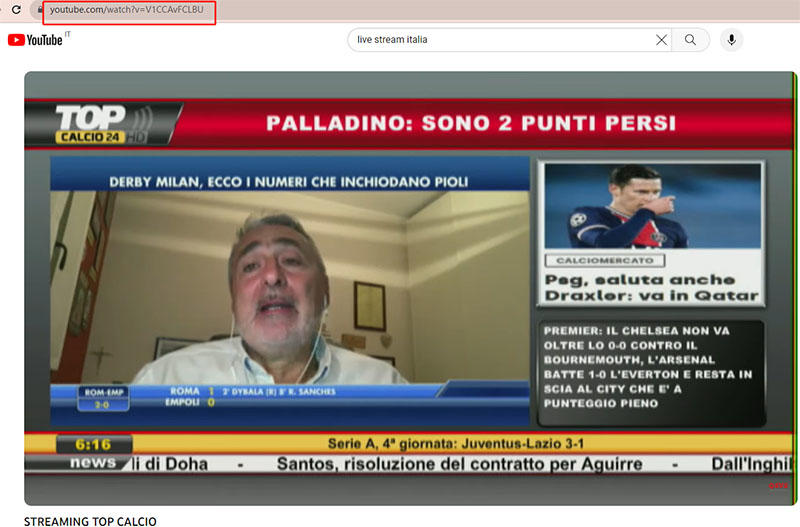The height and width of the screenshot is (527, 800).
Task: Click the browser reload icon
Action: (x=16, y=10)
